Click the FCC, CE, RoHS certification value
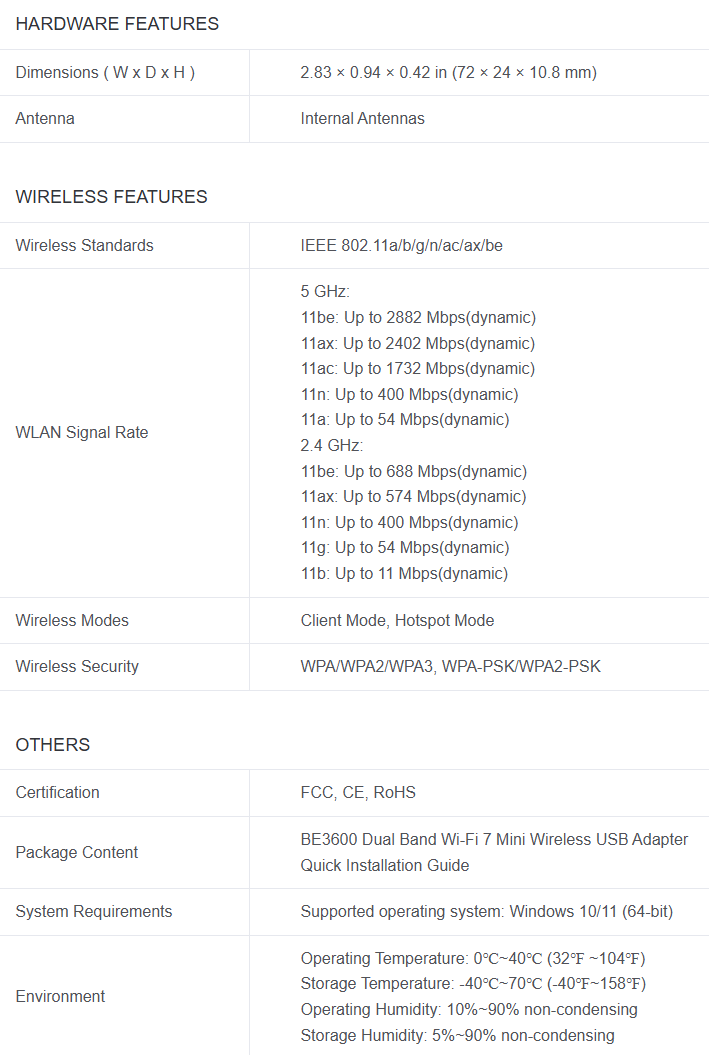The image size is (709, 1055). tap(358, 792)
